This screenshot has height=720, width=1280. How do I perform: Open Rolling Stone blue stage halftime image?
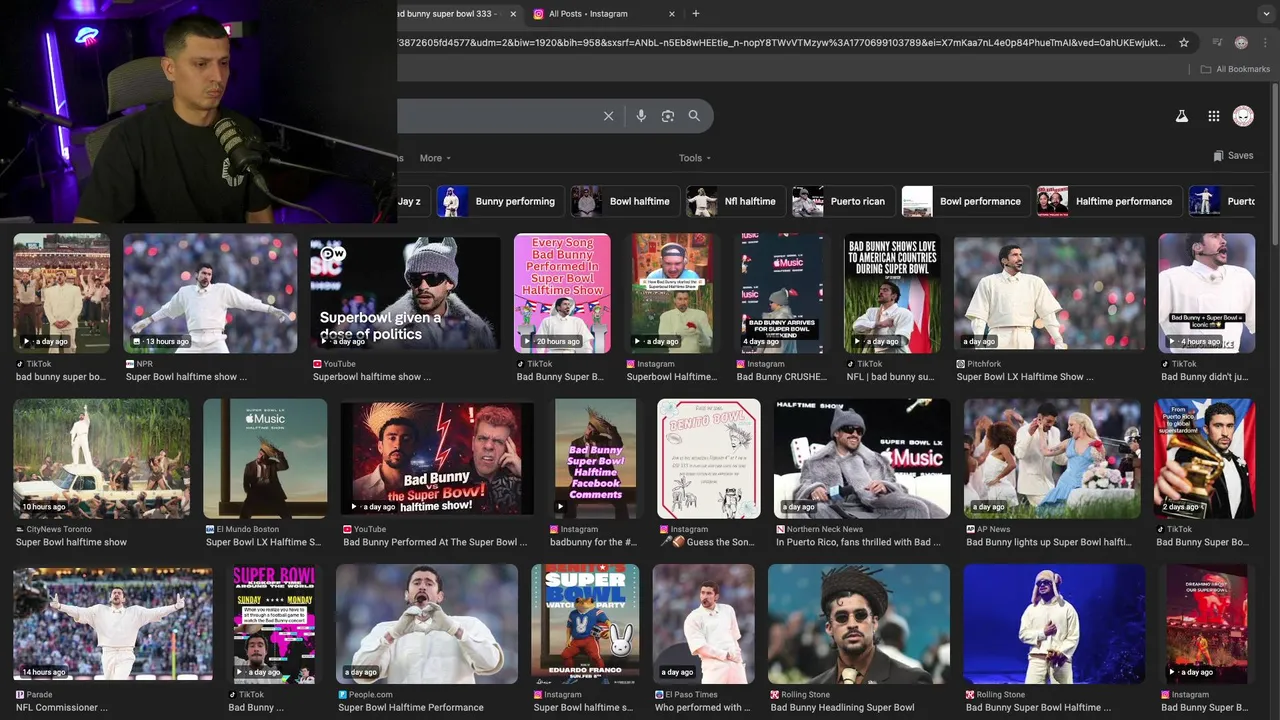[1054, 623]
